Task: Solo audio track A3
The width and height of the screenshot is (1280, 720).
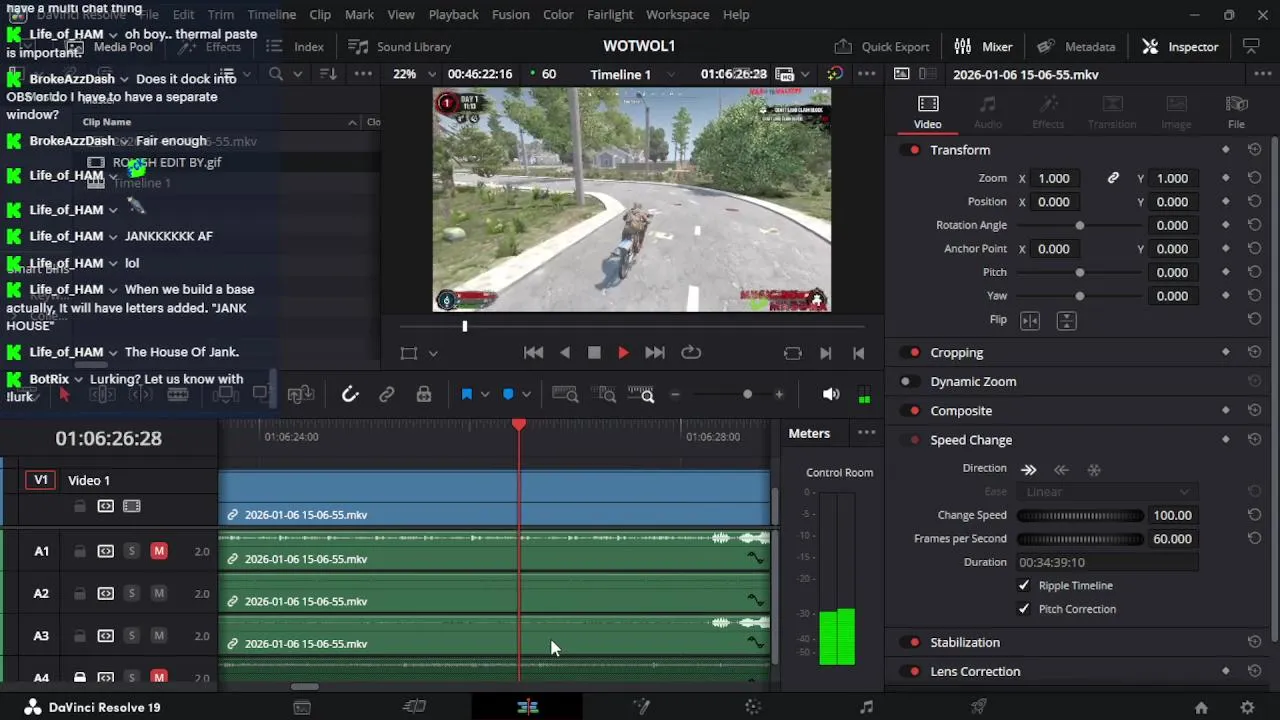Action: coord(131,636)
